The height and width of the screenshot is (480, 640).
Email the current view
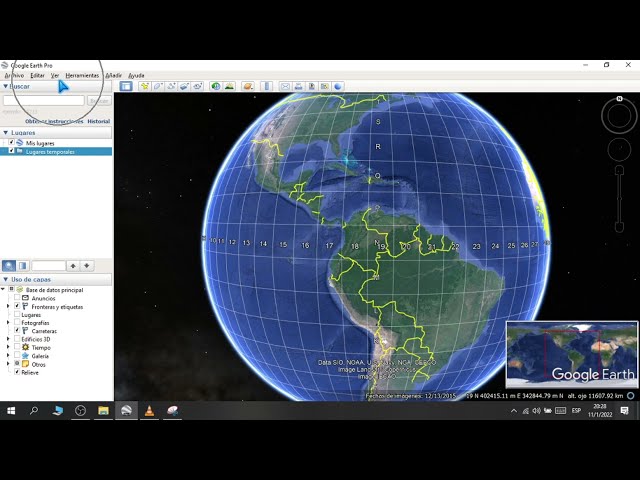285,86
